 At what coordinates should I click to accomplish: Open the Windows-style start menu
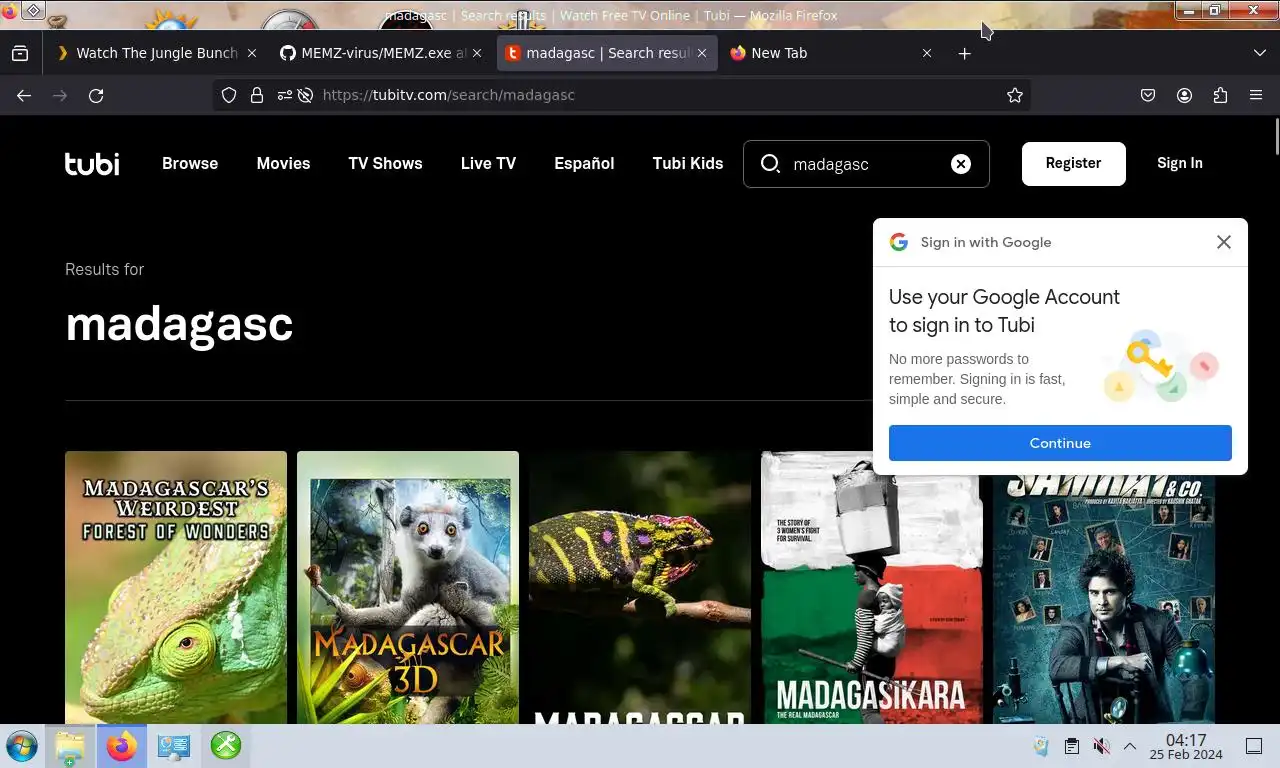tap(22, 746)
